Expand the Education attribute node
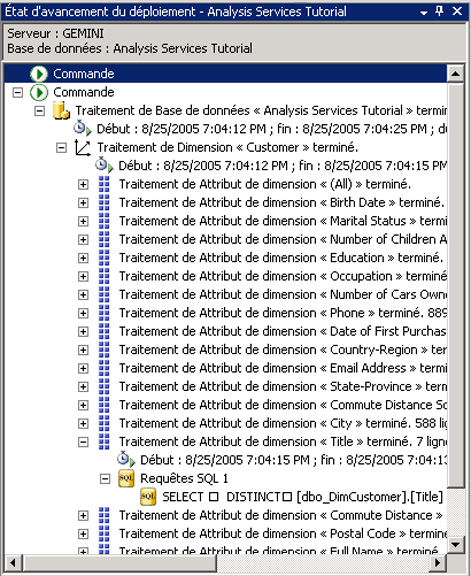The height and width of the screenshot is (576, 471). [83, 258]
